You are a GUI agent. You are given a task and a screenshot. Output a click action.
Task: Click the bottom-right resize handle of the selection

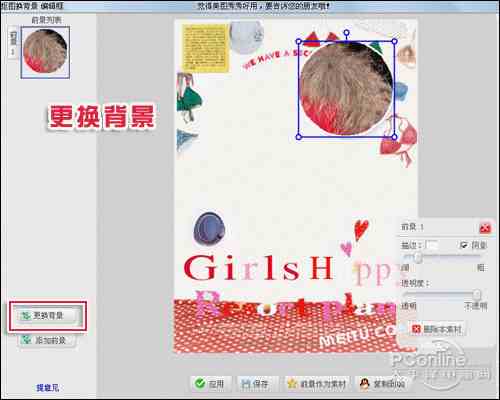[395, 137]
